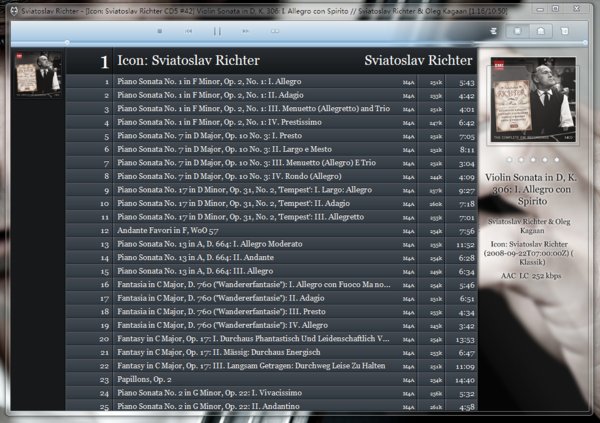
Task: Select track 'Tempest': I. Largo: Allegro
Action: [271, 189]
